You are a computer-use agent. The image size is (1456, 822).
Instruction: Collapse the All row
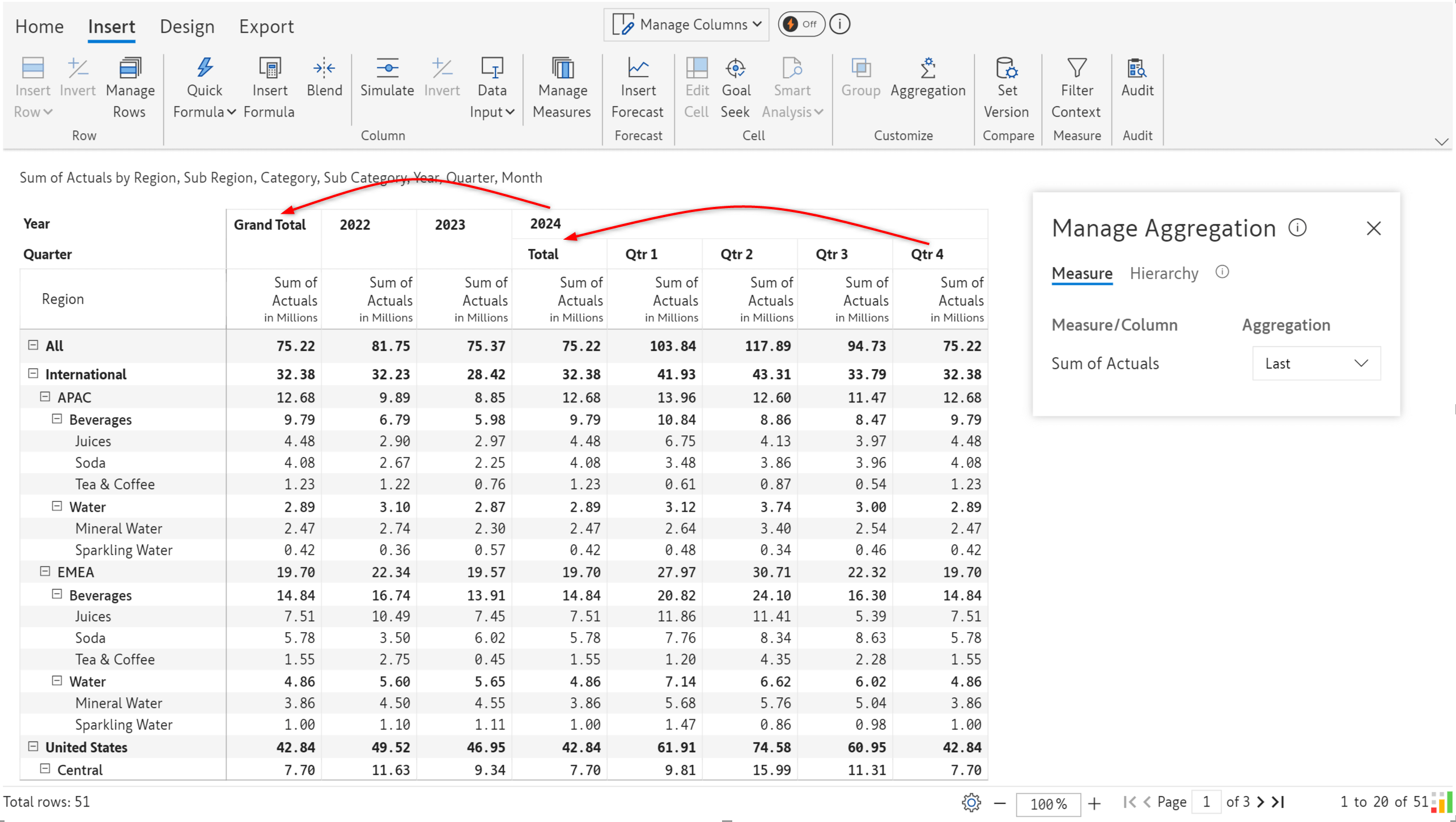coord(33,345)
